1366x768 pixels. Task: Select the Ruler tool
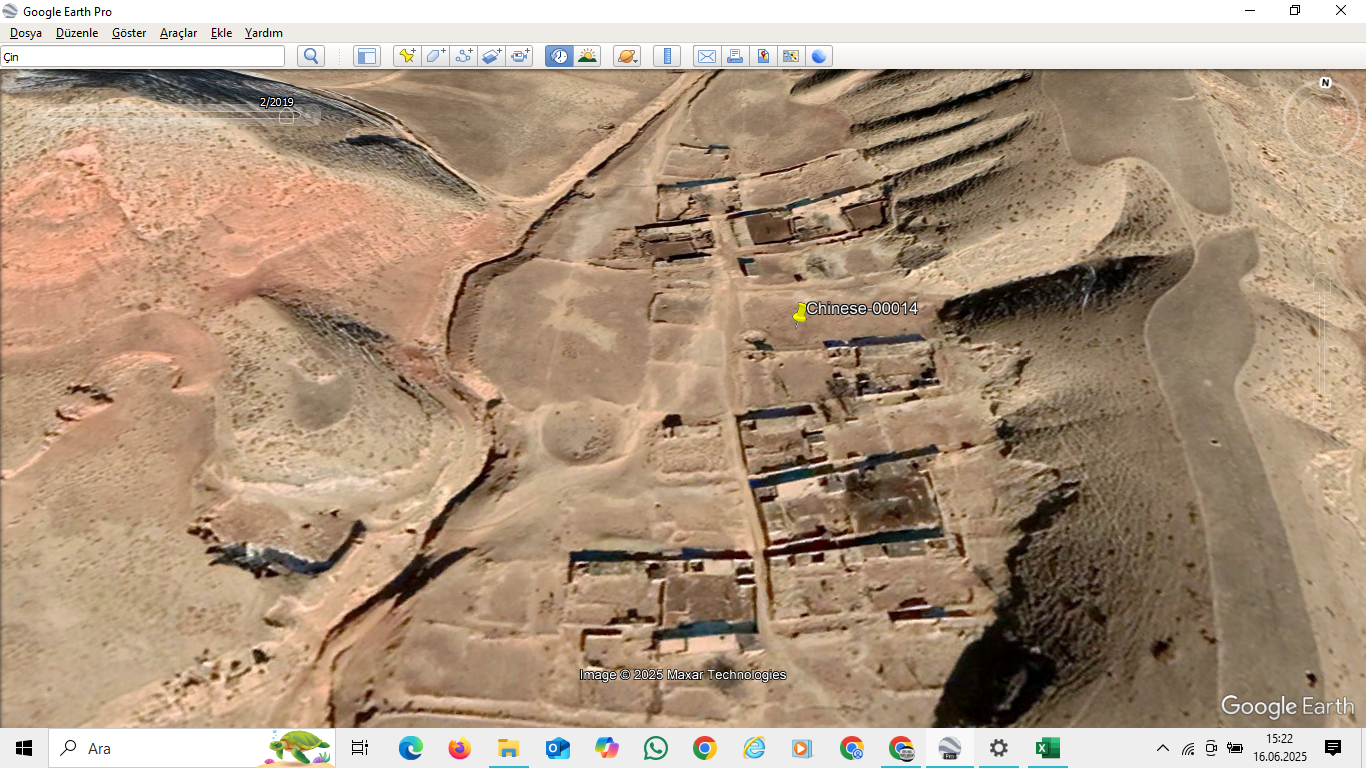click(x=667, y=56)
